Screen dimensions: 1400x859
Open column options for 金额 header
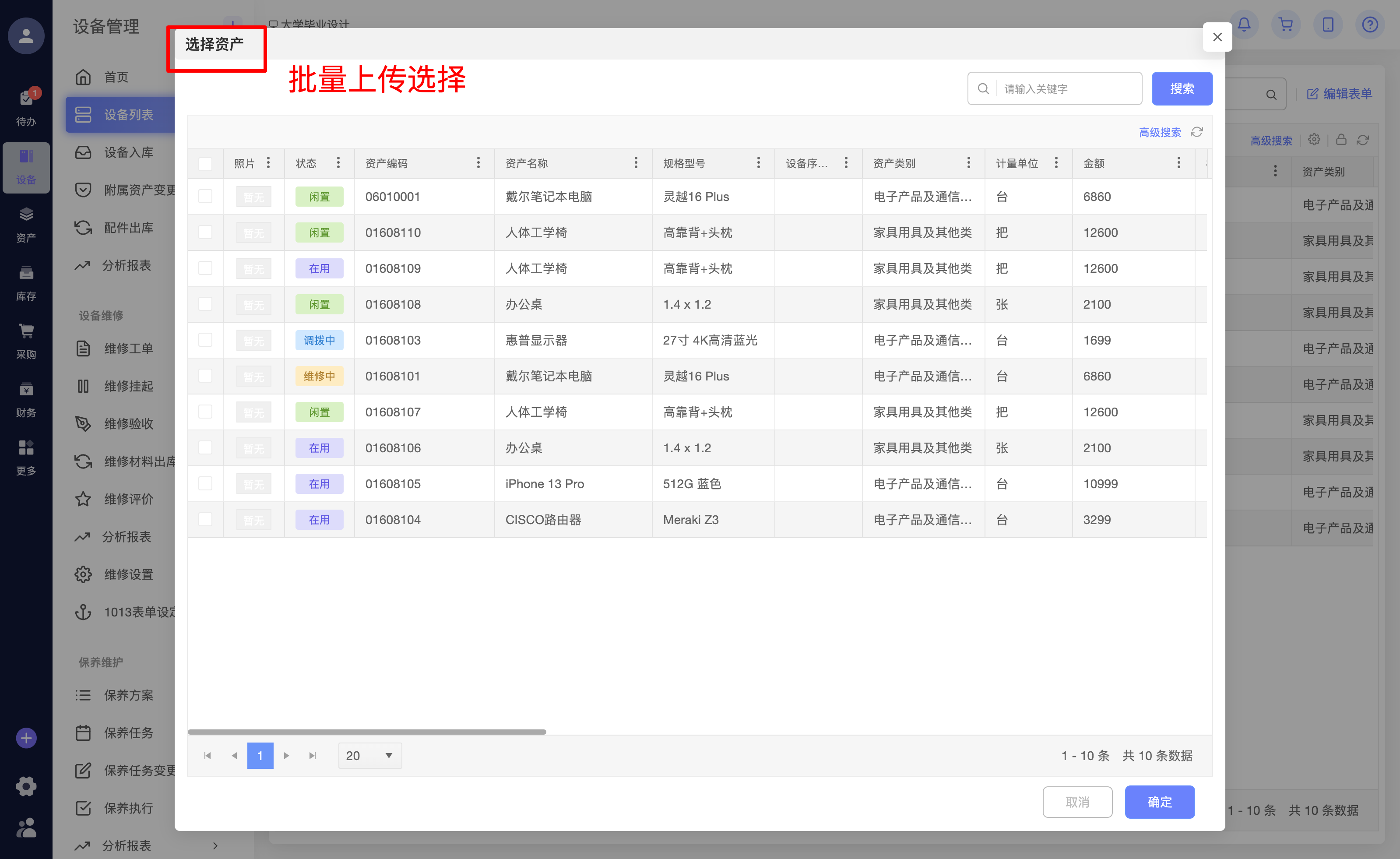coord(1178,163)
